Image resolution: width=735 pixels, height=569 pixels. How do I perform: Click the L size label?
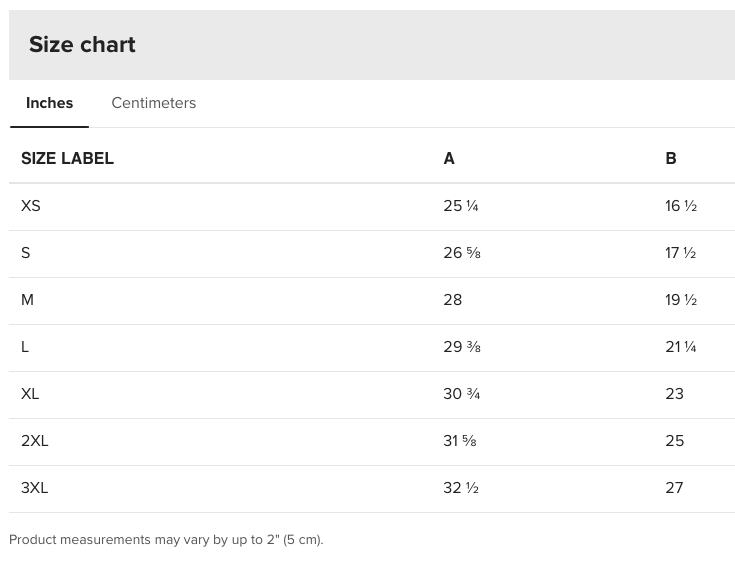pyautogui.click(x=25, y=347)
